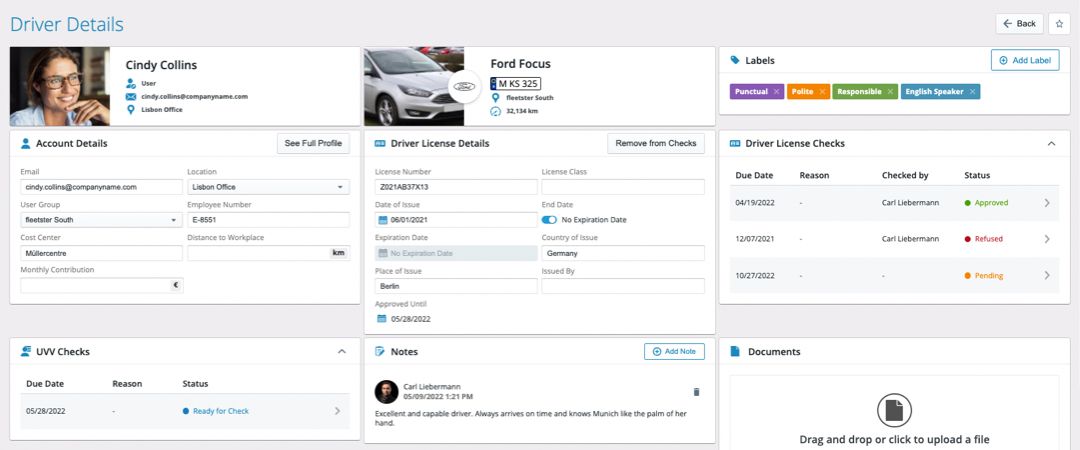This screenshot has height=450, width=1080.
Task: Expand the Pending check row from 10/27/2022
Action: pos(1047,275)
